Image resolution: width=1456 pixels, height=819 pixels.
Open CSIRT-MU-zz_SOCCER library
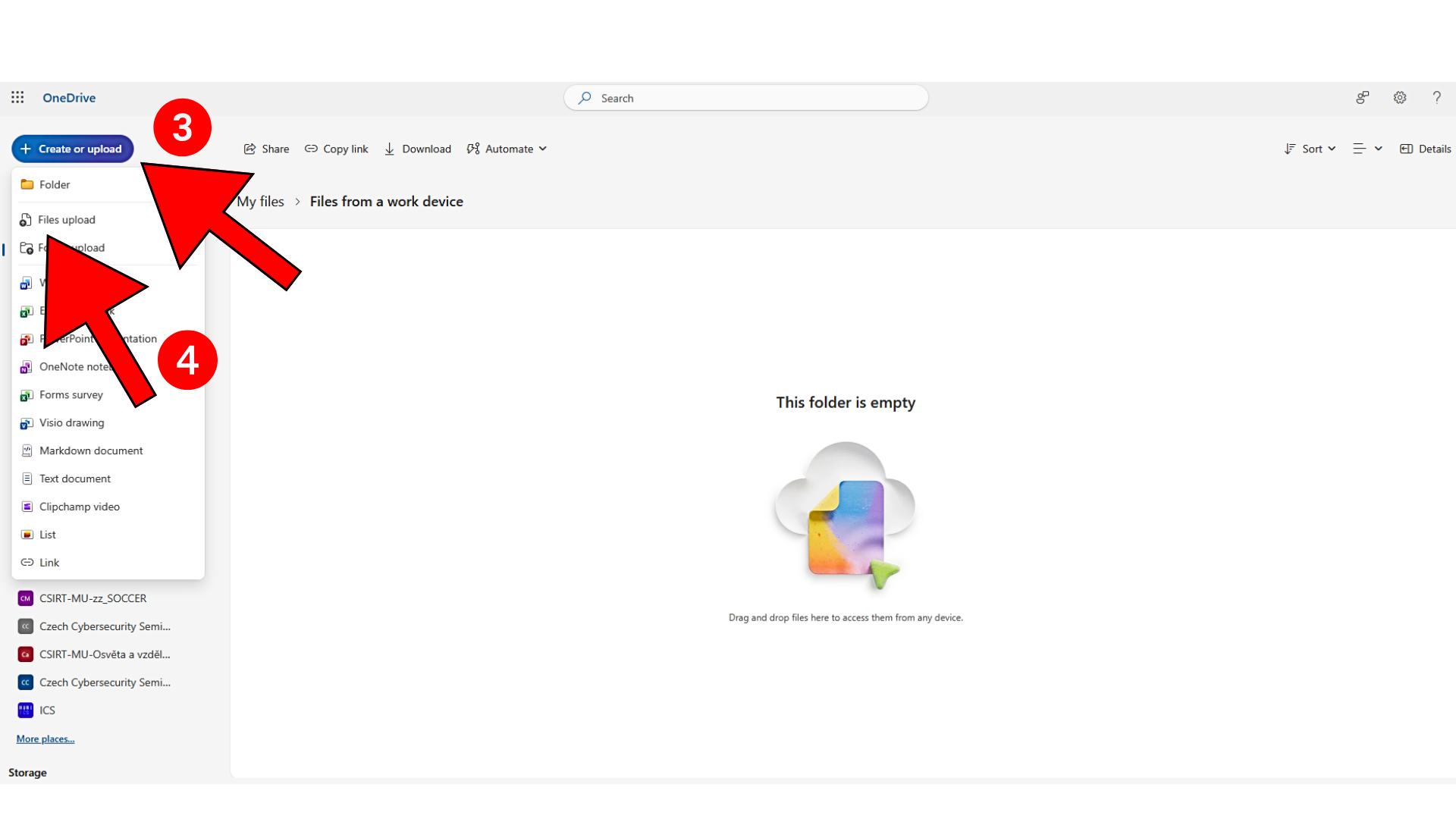click(x=93, y=598)
